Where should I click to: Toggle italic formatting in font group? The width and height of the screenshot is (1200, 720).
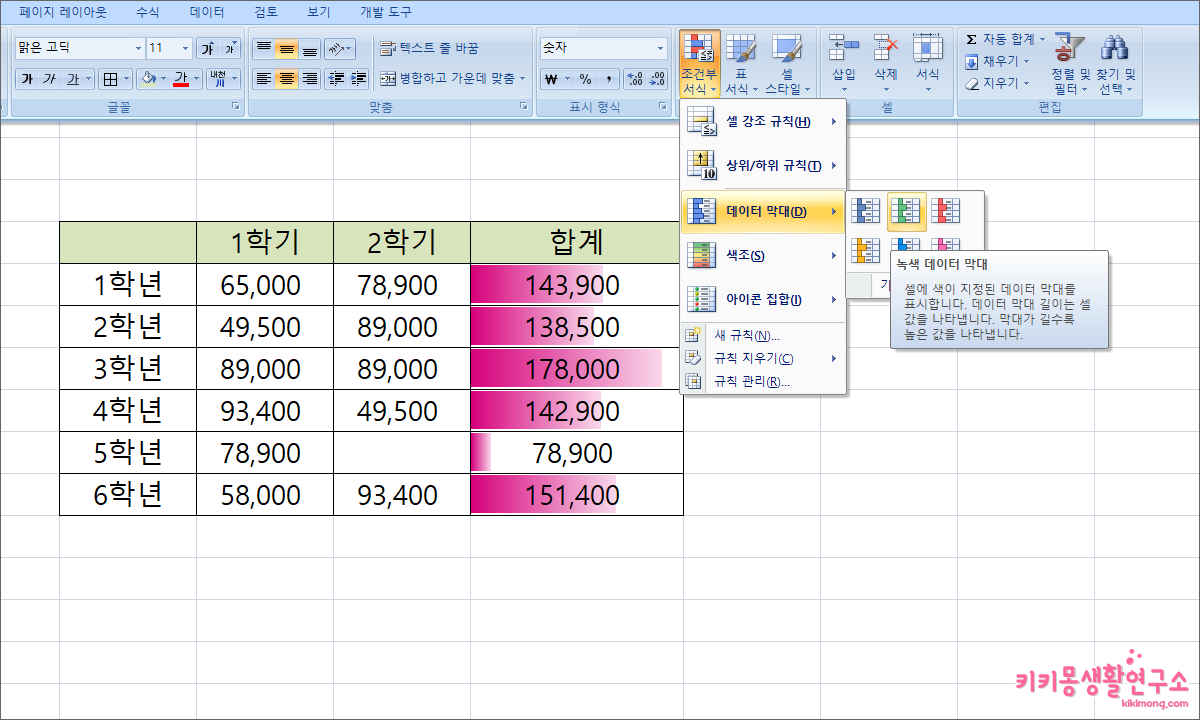coord(49,79)
